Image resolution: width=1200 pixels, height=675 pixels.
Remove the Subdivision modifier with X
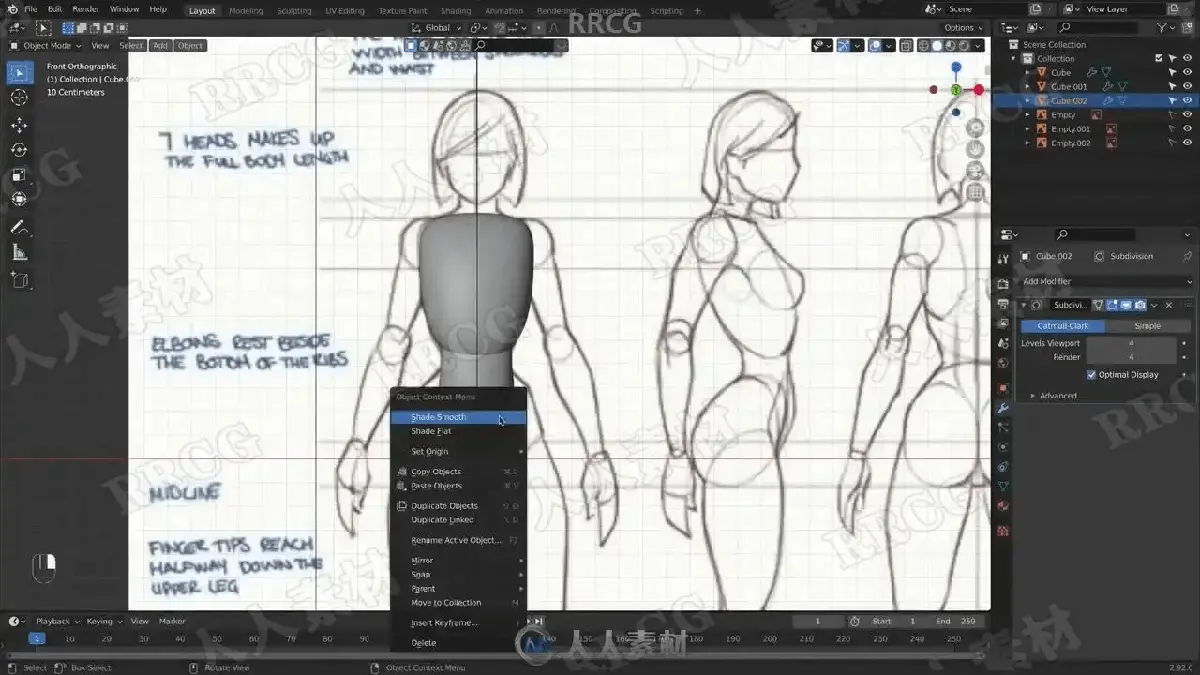pyautogui.click(x=1169, y=305)
